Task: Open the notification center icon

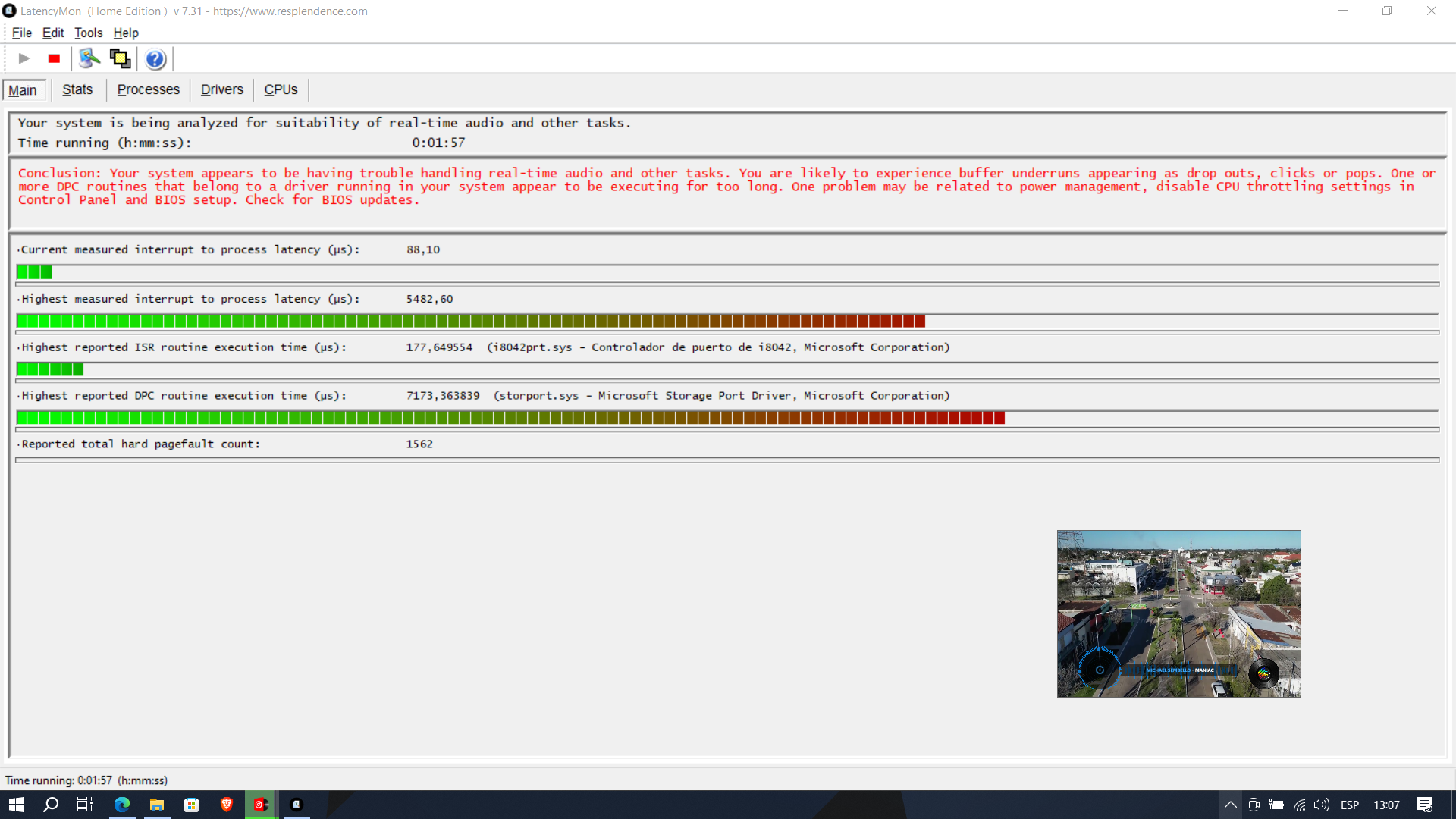Action: point(1425,805)
